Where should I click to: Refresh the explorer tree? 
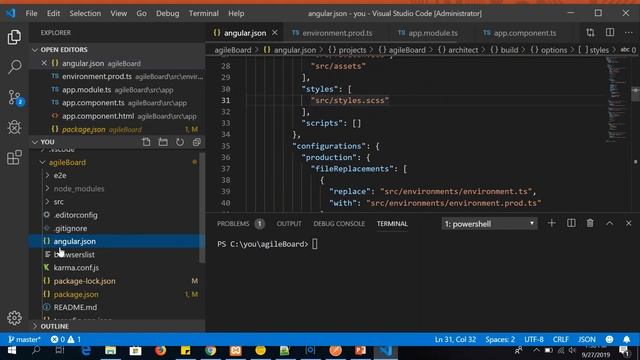pos(180,142)
